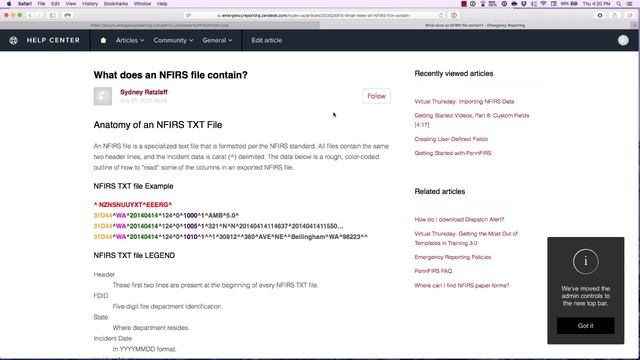The image size is (640, 360).
Task: Open the Safari menu
Action: point(25,4)
